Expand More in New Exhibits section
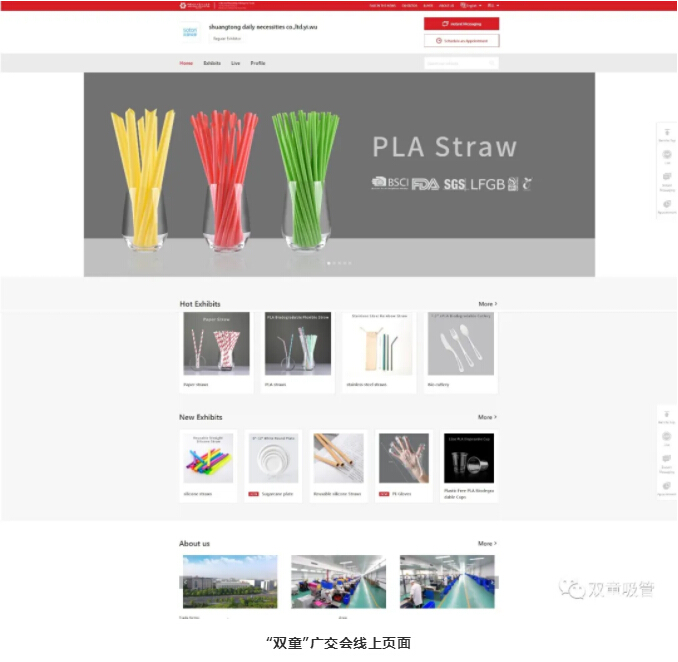Screen dimensions: 678x662 click(x=487, y=417)
